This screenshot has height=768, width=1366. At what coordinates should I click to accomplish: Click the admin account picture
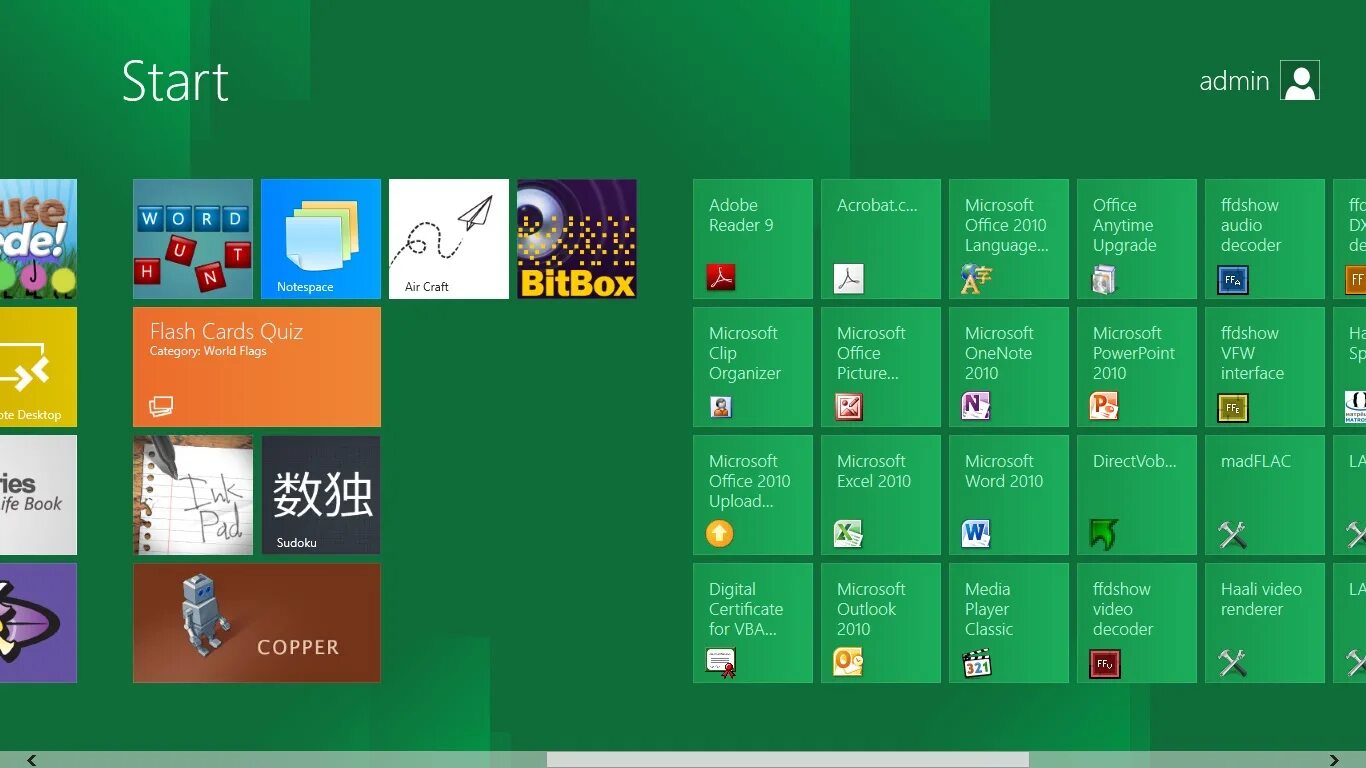[1300, 81]
